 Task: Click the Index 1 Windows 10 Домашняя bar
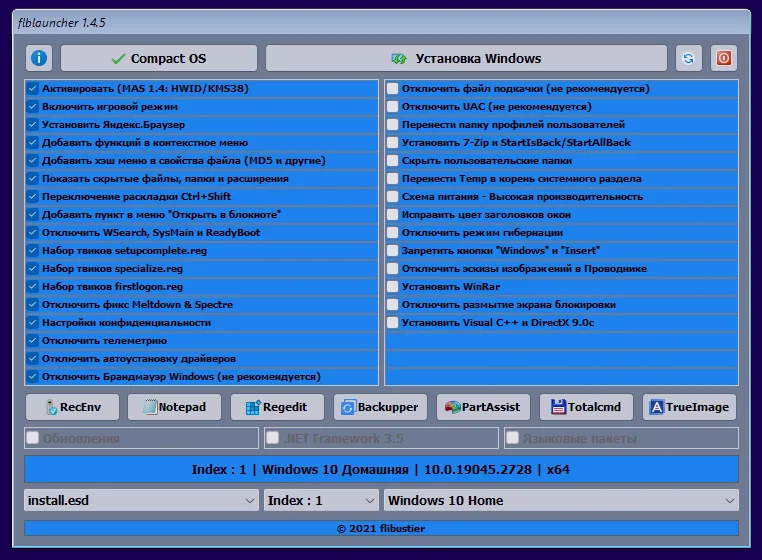(x=381, y=469)
